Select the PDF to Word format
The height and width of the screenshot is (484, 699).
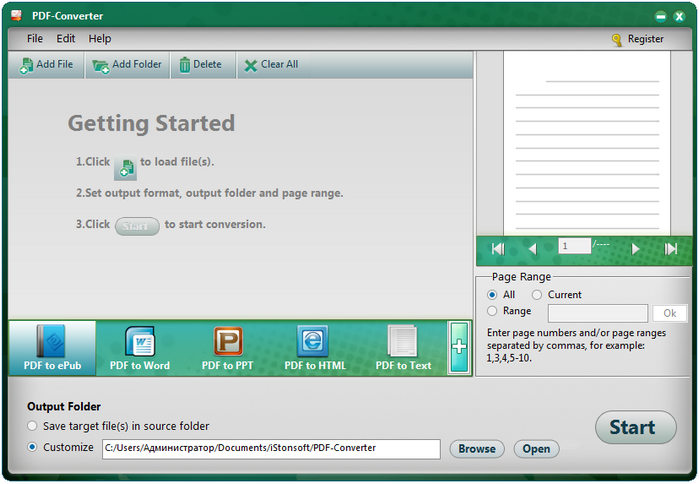(140, 348)
